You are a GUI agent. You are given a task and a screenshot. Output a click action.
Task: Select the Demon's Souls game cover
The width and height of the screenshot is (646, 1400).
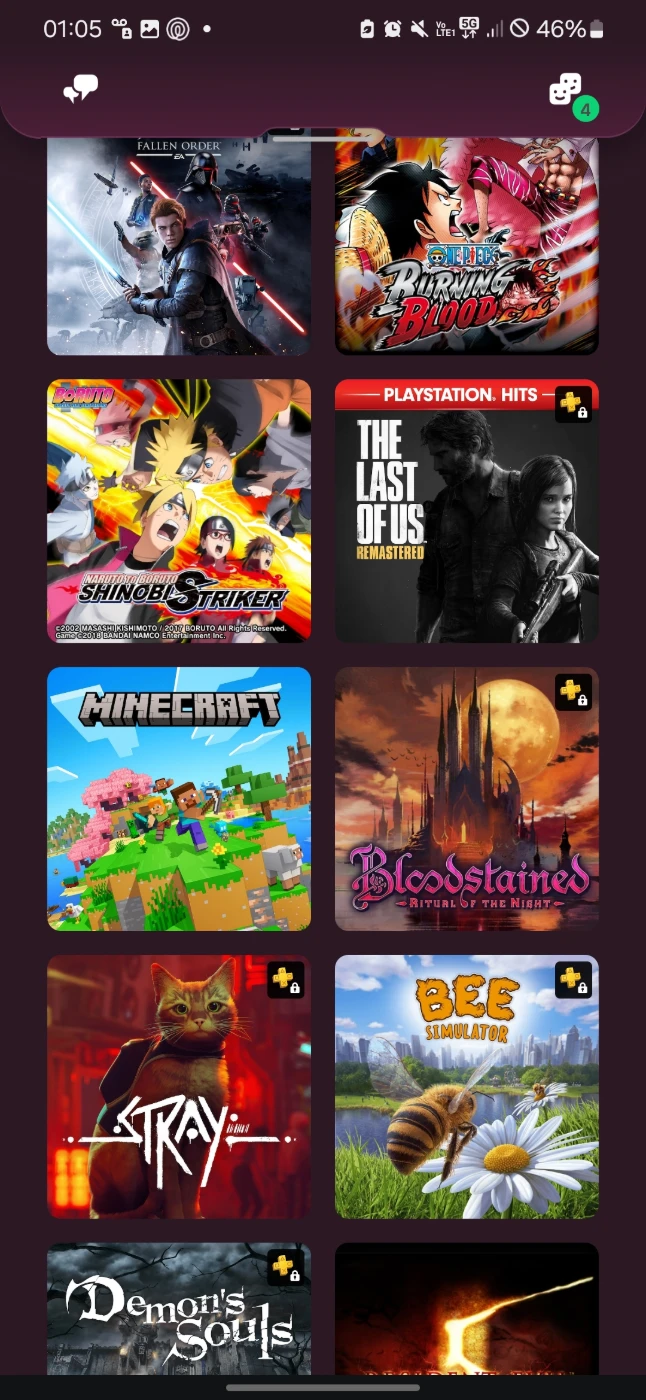[x=179, y=1309]
